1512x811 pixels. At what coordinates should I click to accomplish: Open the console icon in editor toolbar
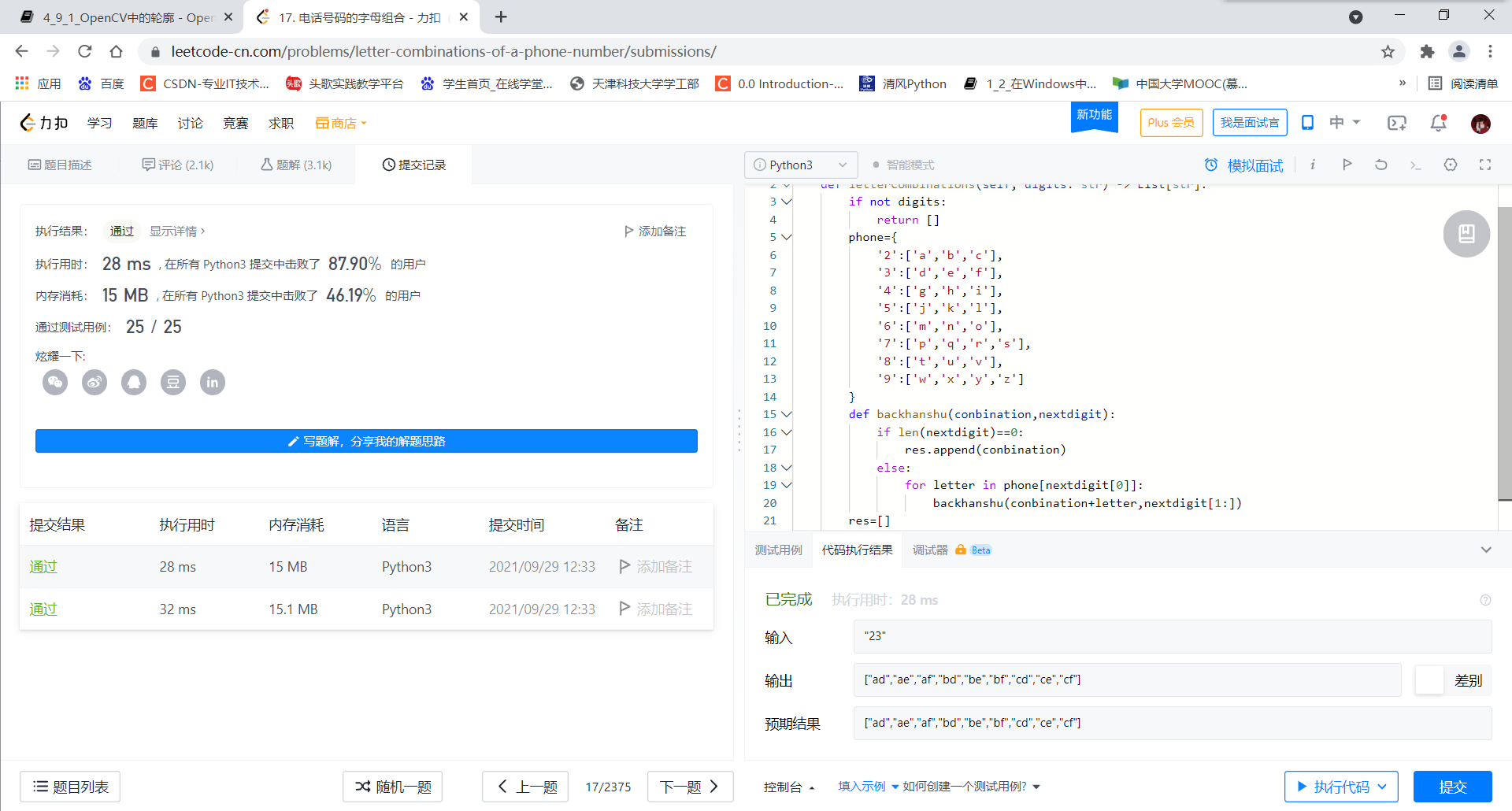[1416, 165]
